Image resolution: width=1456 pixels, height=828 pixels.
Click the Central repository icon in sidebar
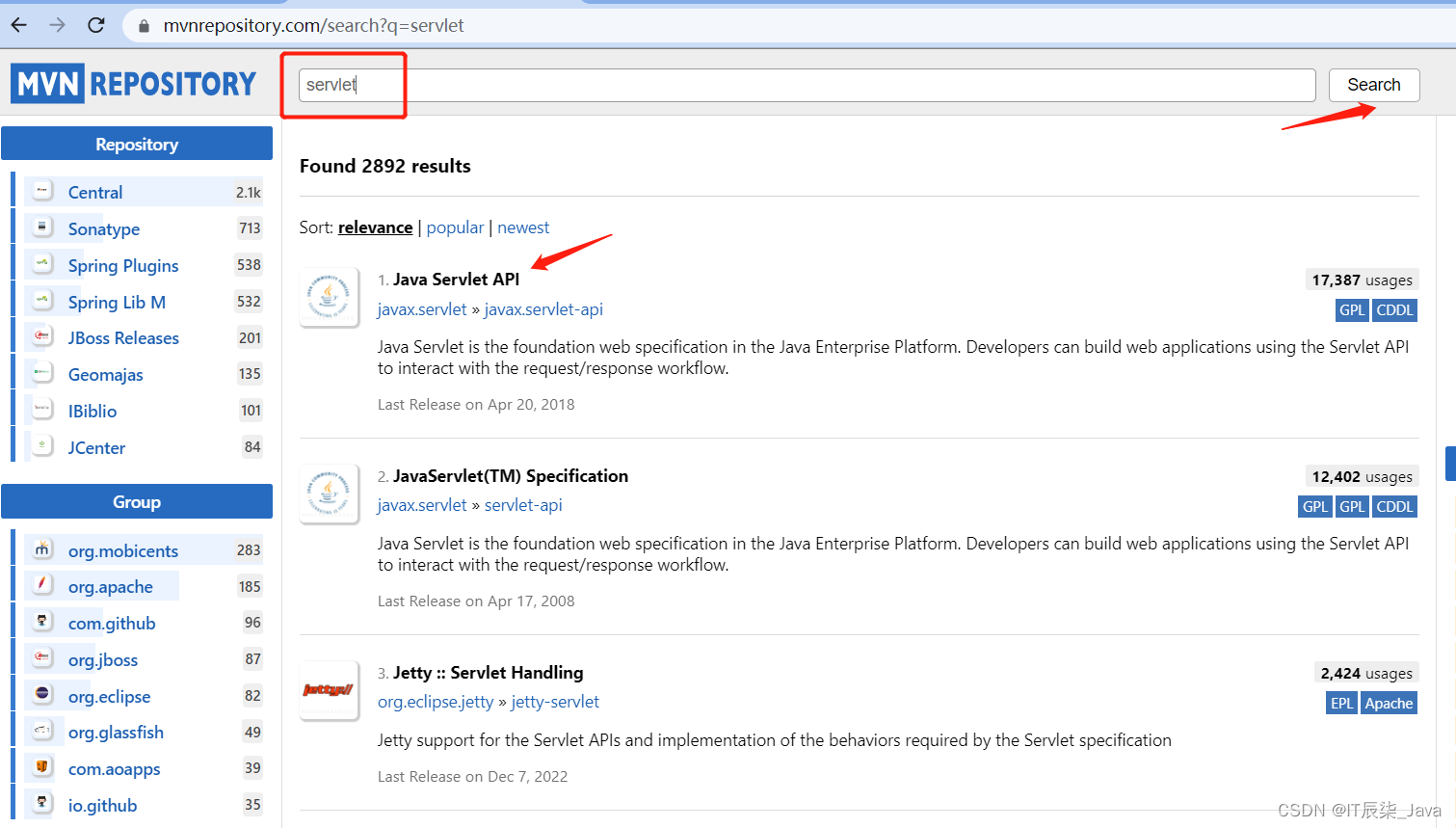[40, 191]
